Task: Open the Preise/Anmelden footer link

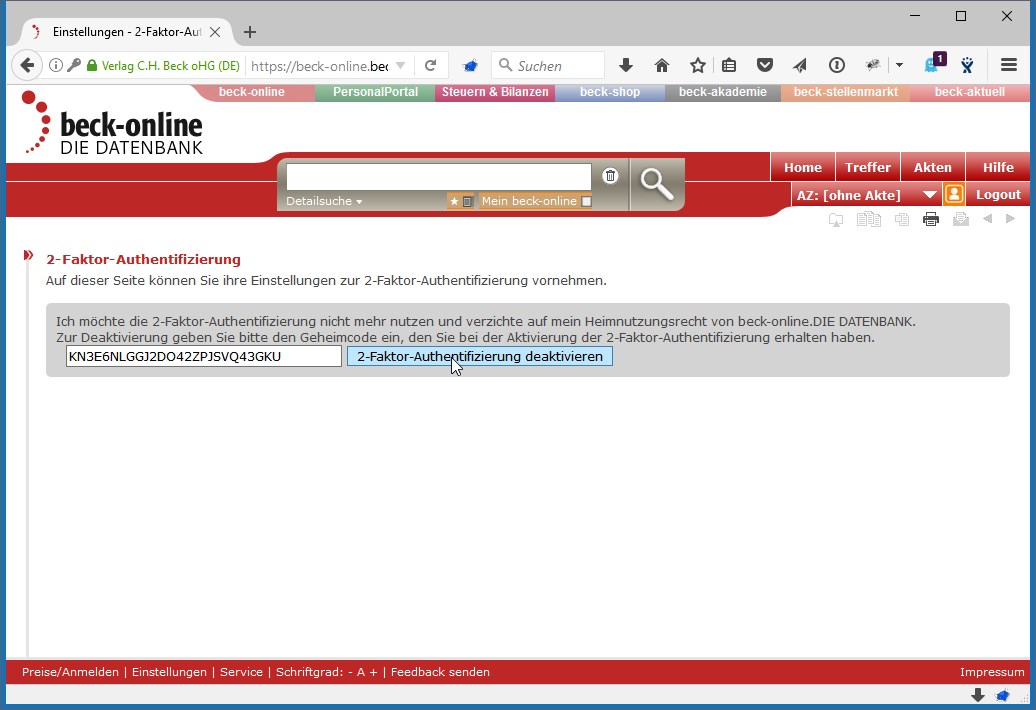Action: tap(70, 672)
